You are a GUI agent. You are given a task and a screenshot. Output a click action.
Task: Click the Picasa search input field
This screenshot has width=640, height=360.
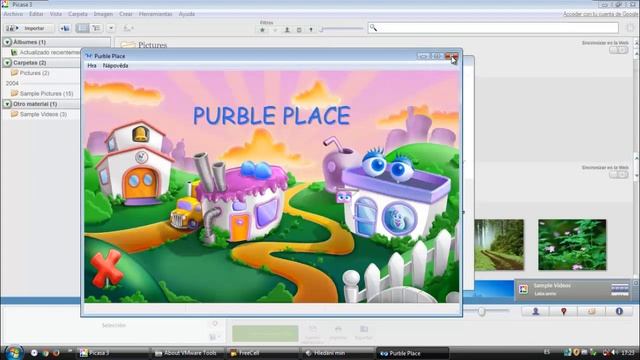click(493, 28)
